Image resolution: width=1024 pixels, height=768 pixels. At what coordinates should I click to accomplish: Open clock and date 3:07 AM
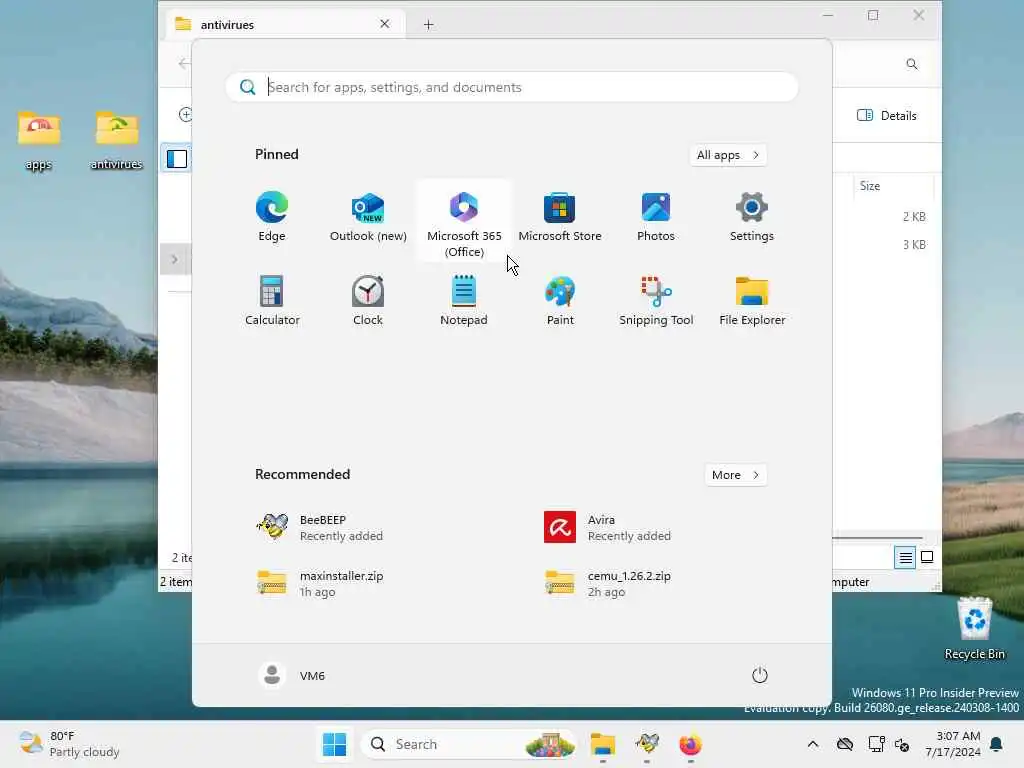coord(953,744)
